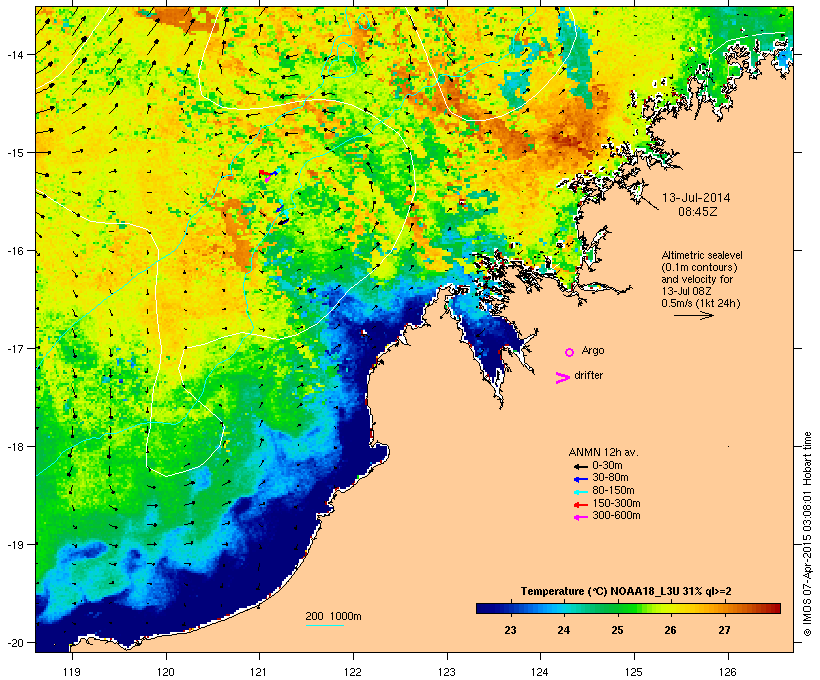Click the latitude axis label -16
The height and width of the screenshot is (680, 820).
tap(14, 251)
